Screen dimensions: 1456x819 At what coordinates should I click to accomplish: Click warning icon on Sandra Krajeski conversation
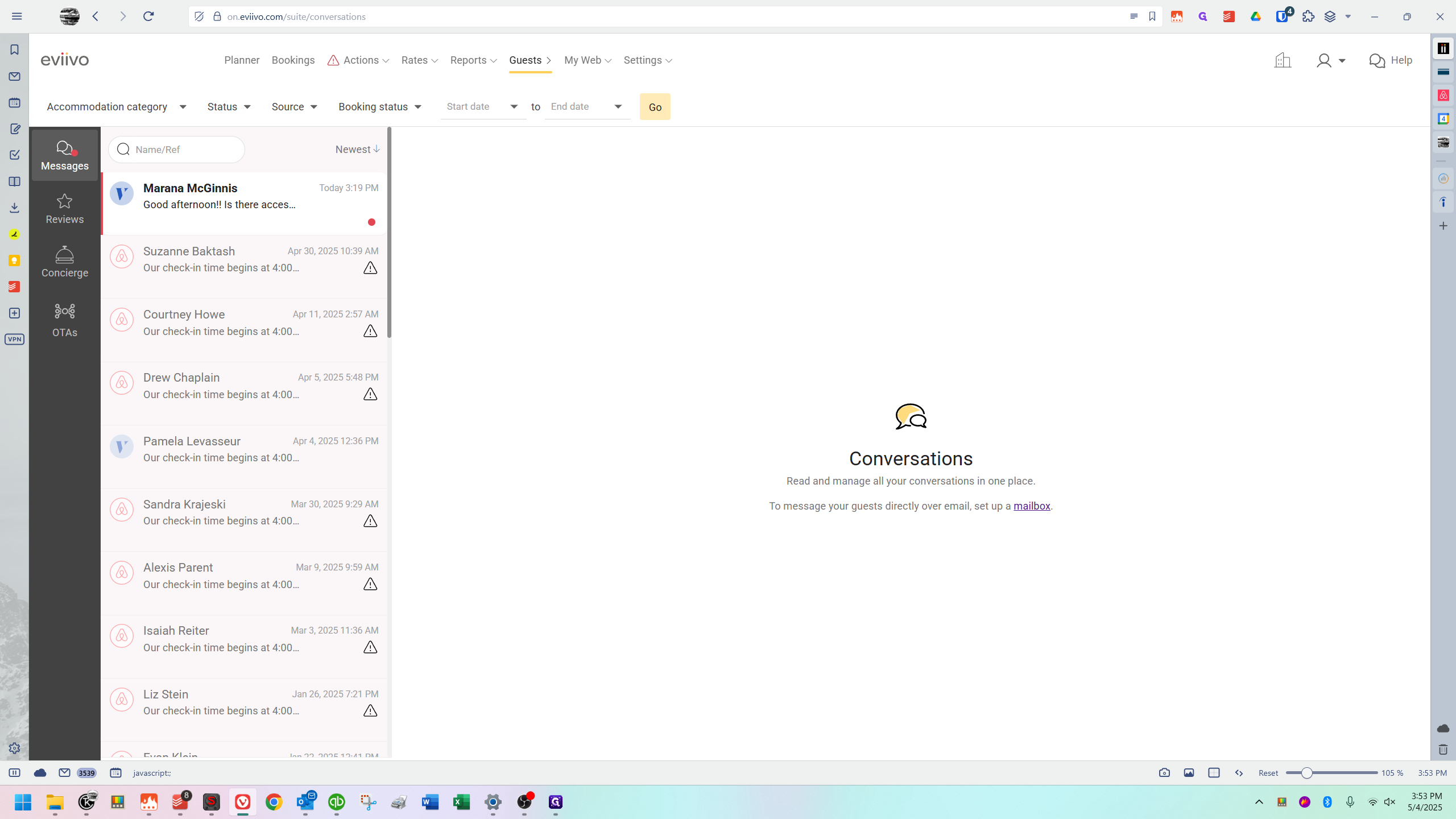(x=370, y=521)
